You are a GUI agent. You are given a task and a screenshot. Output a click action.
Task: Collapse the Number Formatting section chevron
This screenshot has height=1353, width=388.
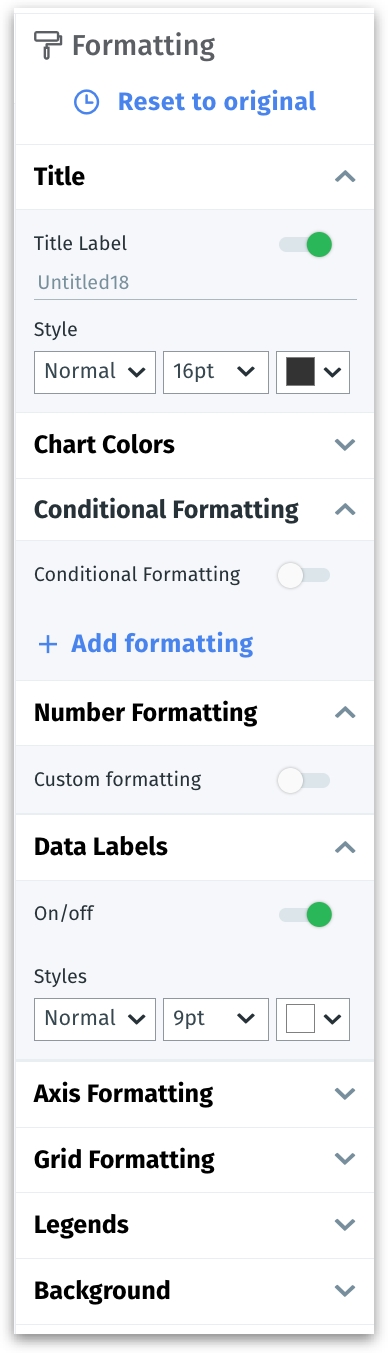pyautogui.click(x=345, y=713)
